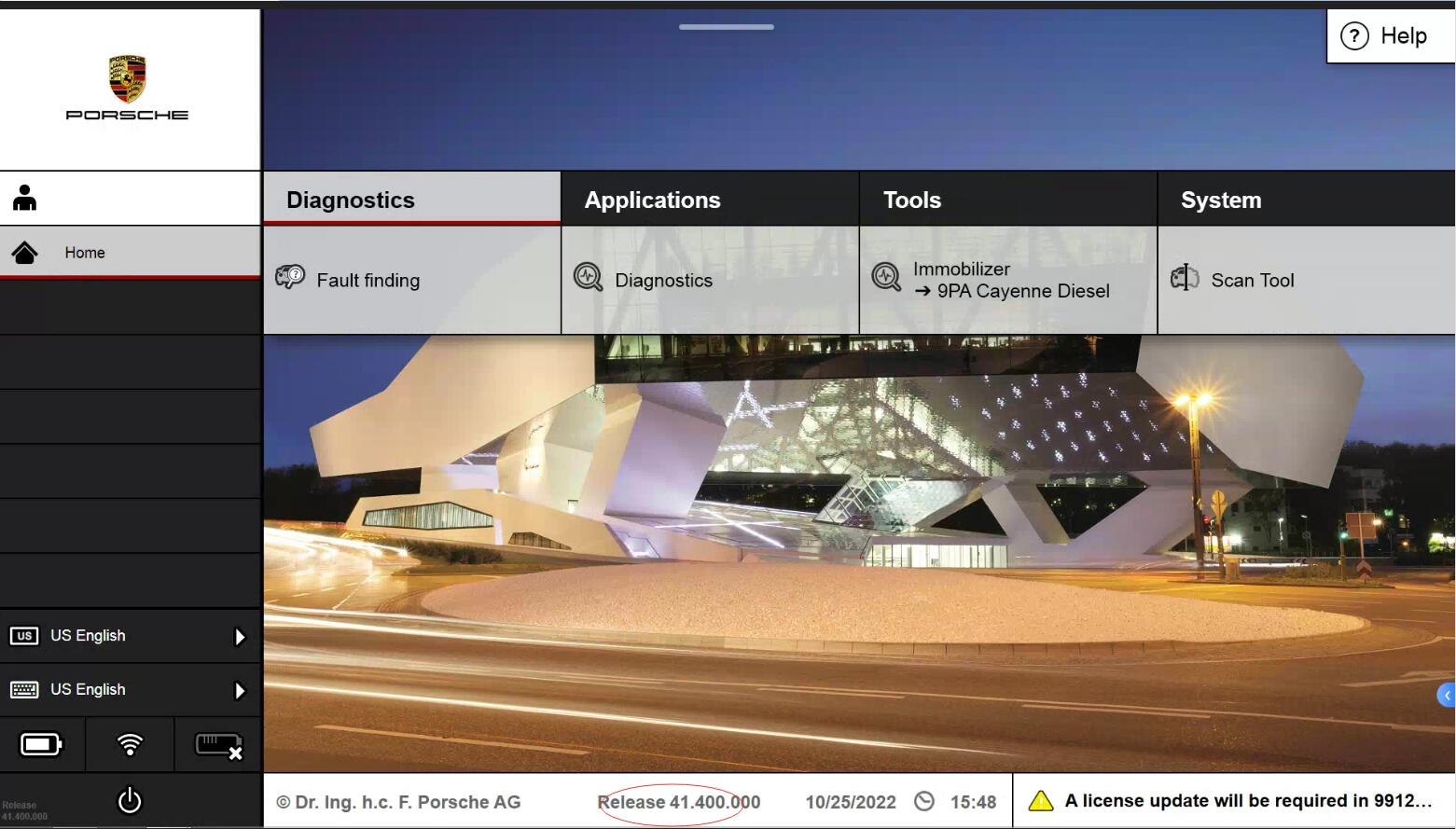Click the battery status icon

click(41, 744)
